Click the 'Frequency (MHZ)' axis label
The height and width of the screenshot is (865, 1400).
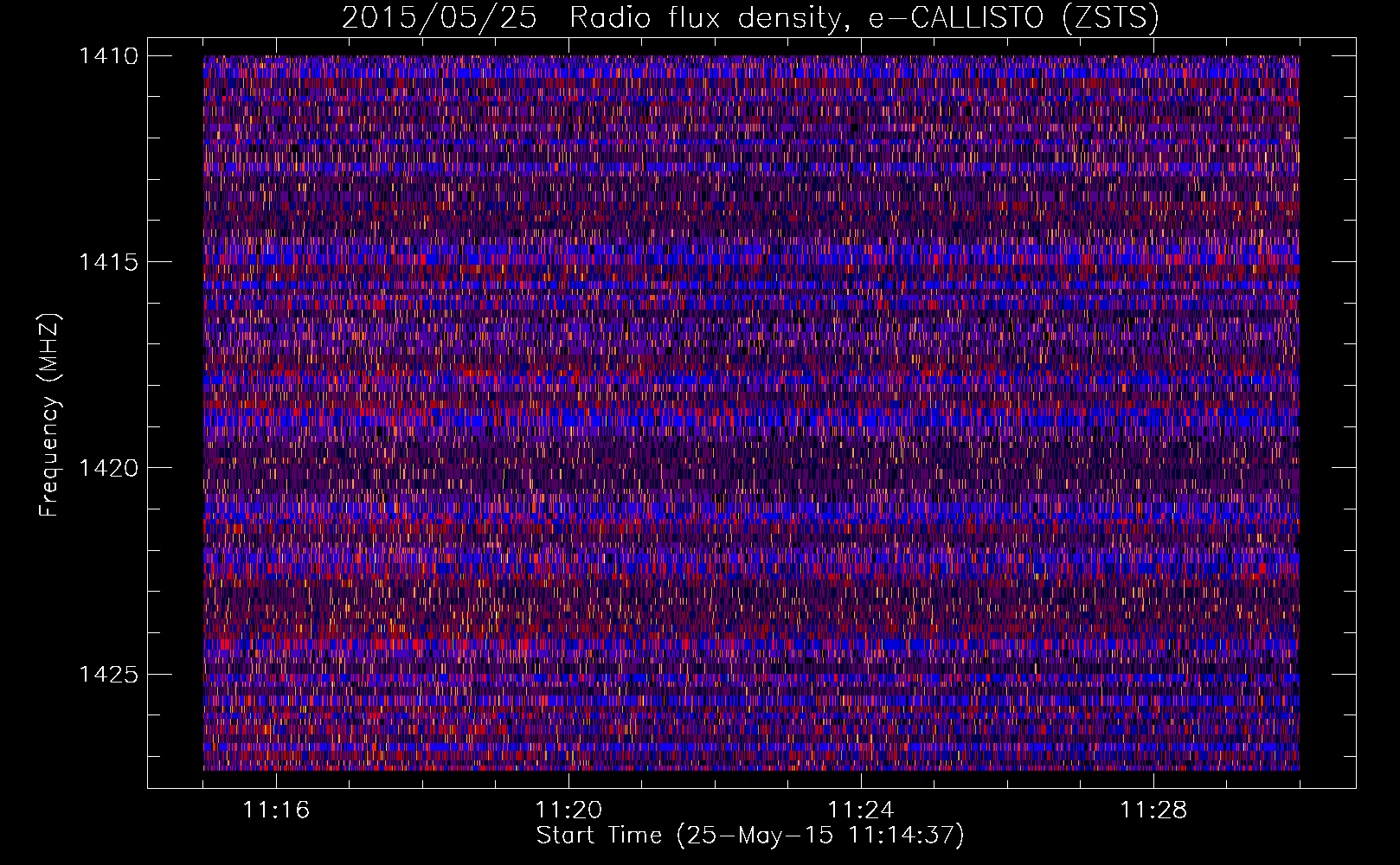[x=50, y=415]
